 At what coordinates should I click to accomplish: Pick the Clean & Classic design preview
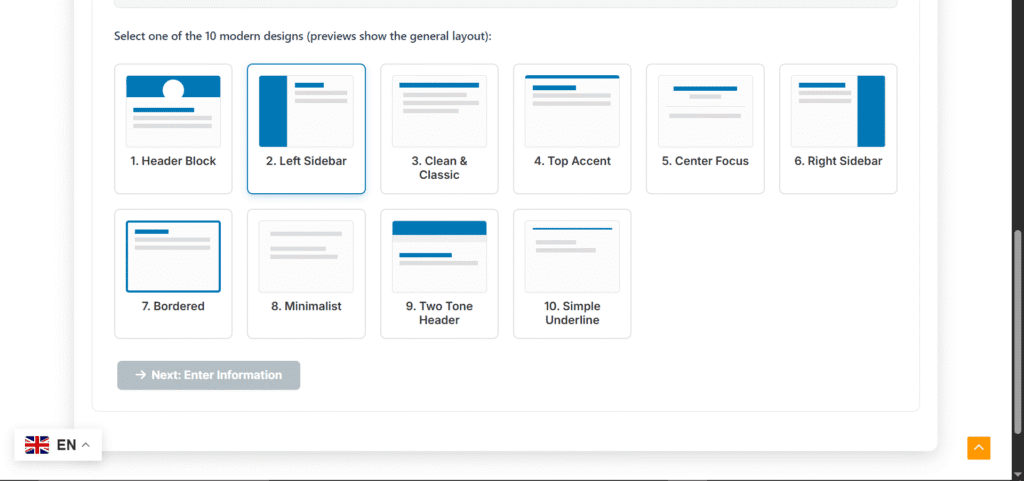pos(439,111)
